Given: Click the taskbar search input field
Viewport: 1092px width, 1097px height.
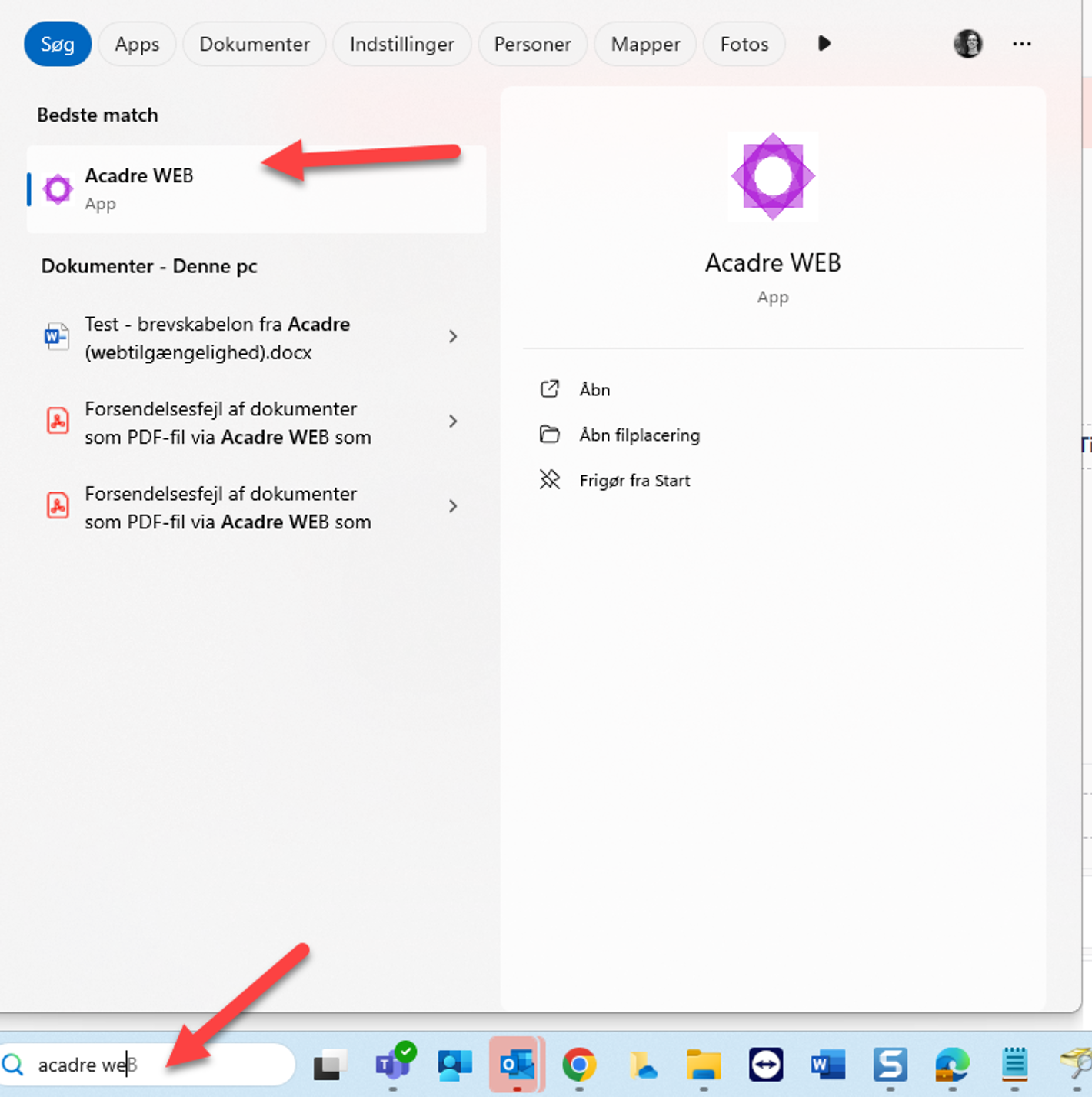Looking at the screenshot, I should 154,1065.
